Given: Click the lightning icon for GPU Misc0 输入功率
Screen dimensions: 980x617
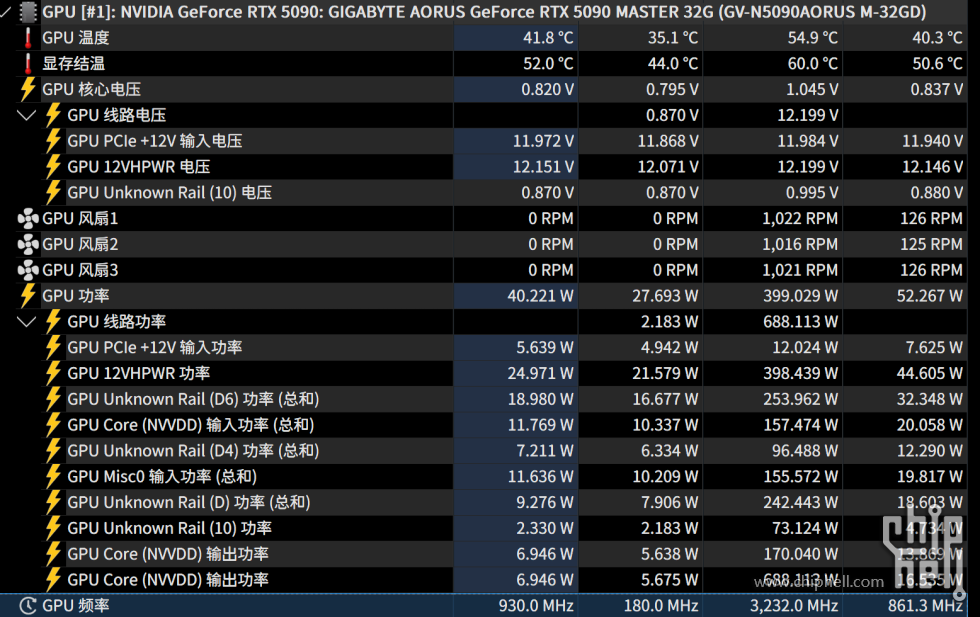Looking at the screenshot, I should [x=53, y=476].
